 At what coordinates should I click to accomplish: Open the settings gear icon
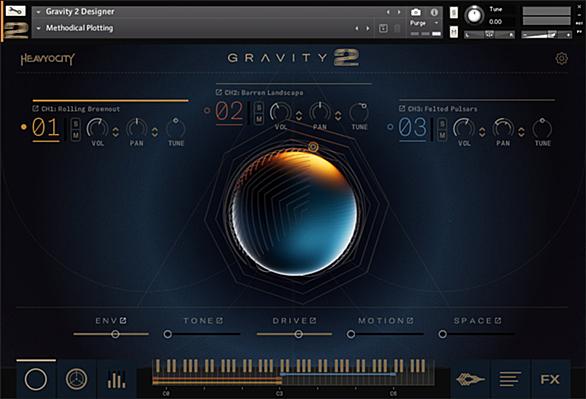(561, 58)
